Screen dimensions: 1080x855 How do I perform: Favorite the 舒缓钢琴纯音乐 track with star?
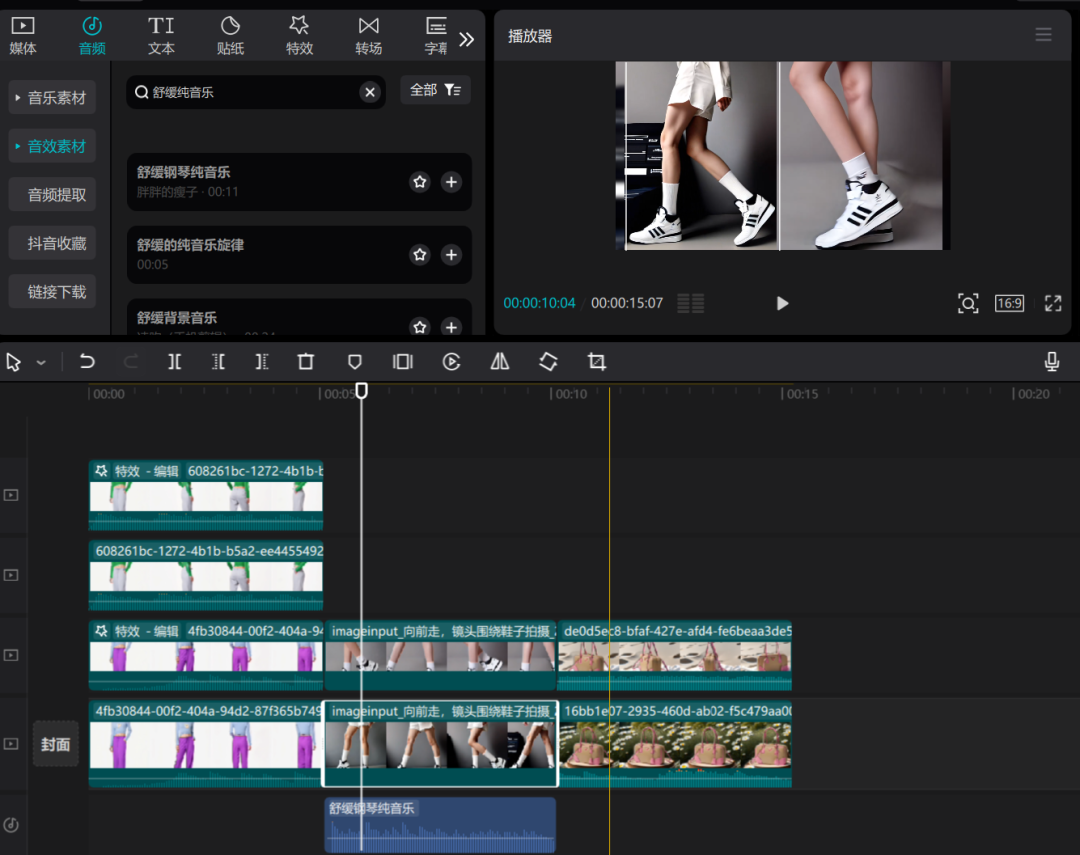pyautogui.click(x=420, y=182)
